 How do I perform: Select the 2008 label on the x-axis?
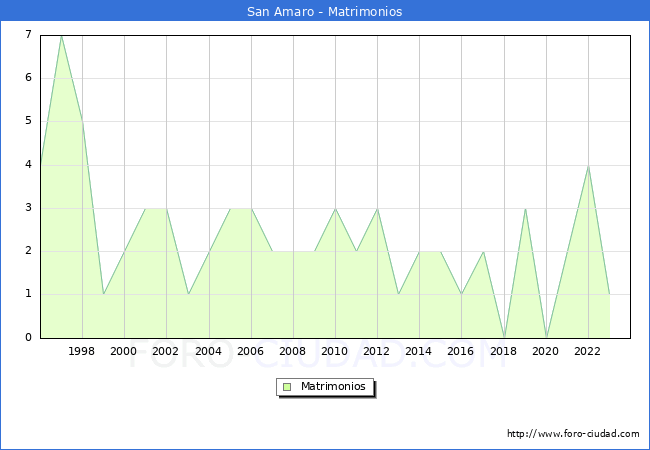[x=293, y=351]
